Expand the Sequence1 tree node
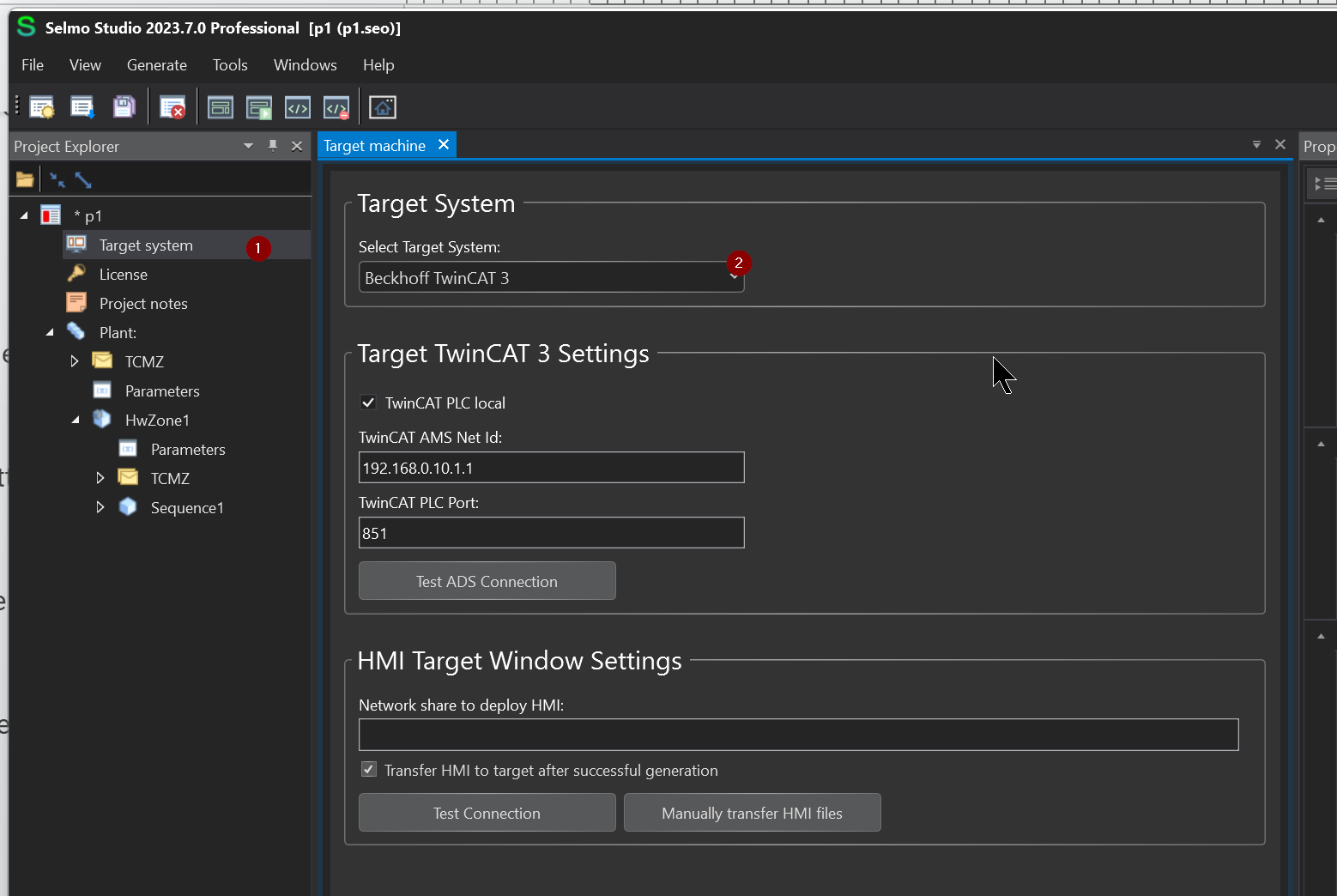Screen dimensions: 1337x896 100,507
